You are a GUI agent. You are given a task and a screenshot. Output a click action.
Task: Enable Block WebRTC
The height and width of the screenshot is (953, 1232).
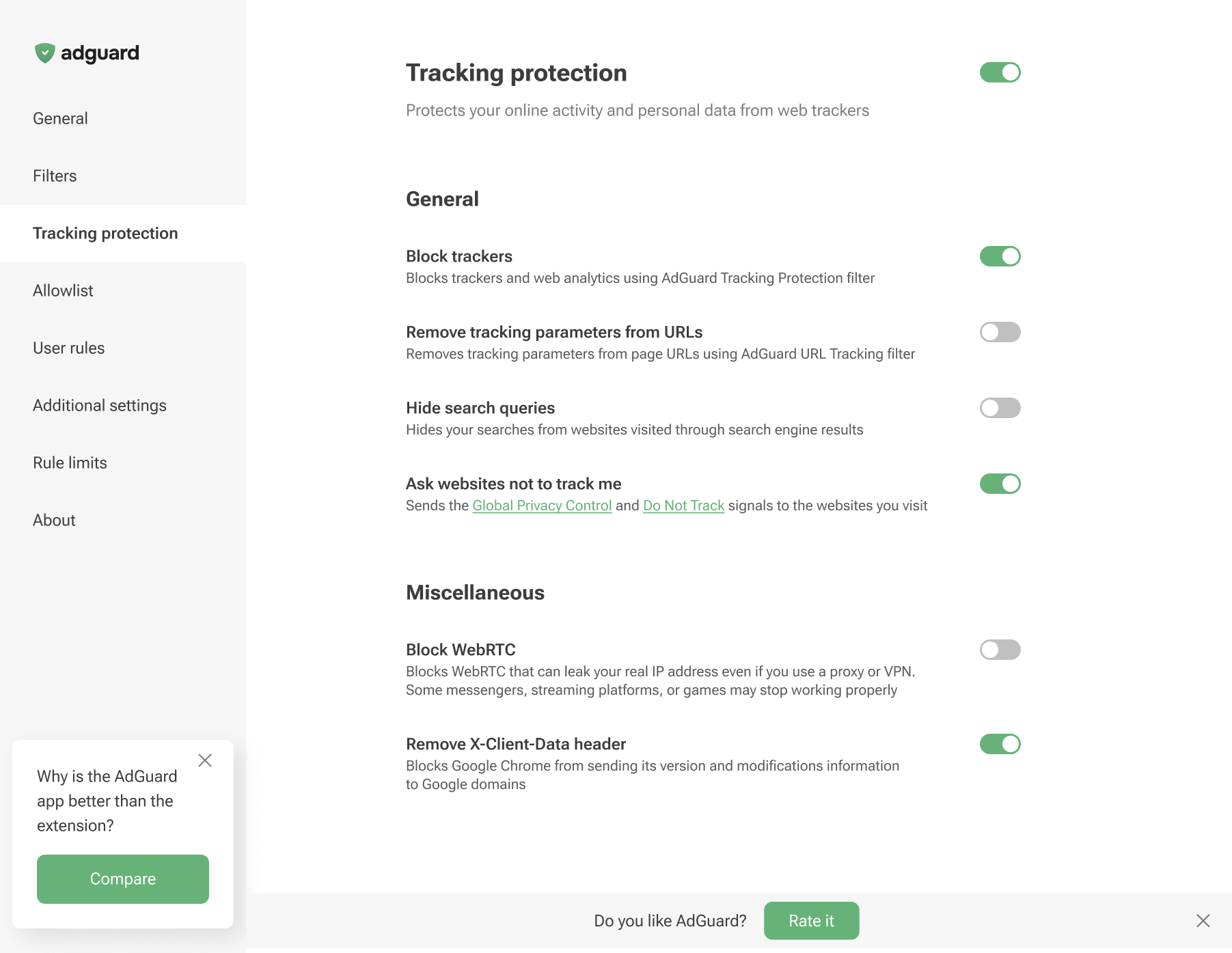pyautogui.click(x=1000, y=650)
